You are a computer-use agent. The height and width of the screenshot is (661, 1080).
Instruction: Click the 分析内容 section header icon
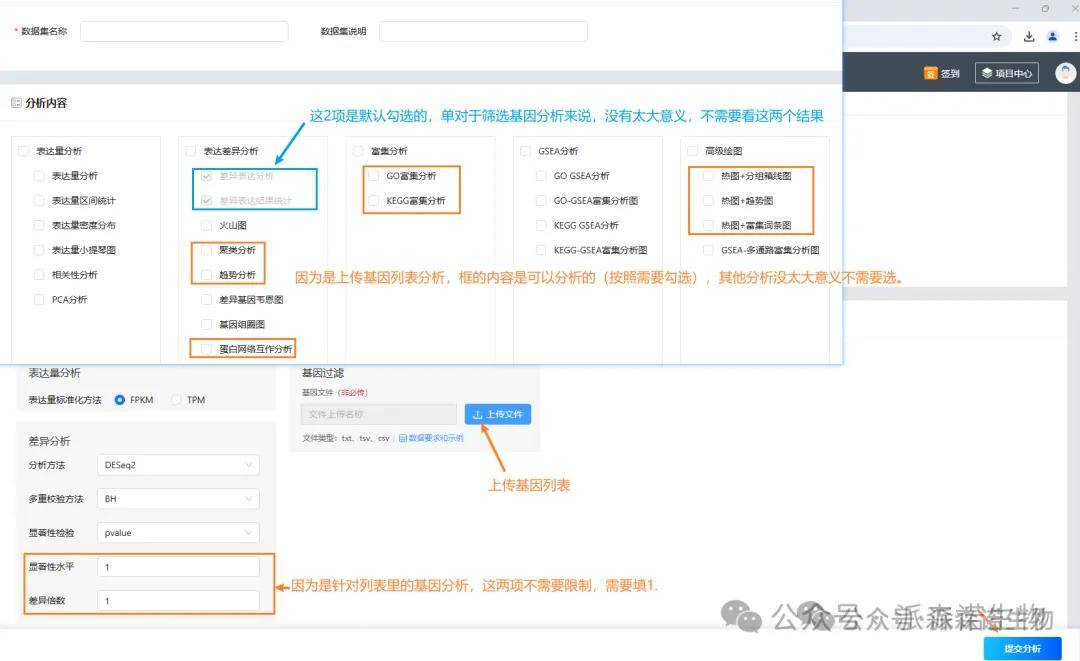[16, 103]
